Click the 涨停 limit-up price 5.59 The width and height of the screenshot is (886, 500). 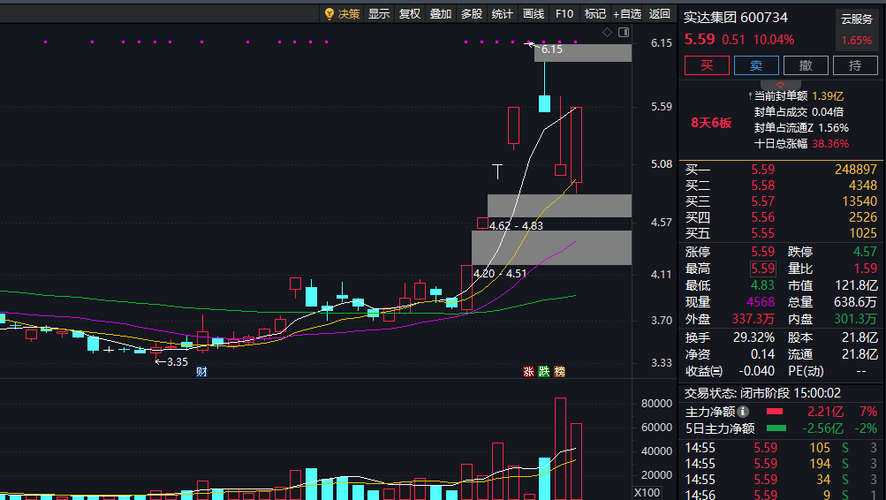click(x=763, y=251)
